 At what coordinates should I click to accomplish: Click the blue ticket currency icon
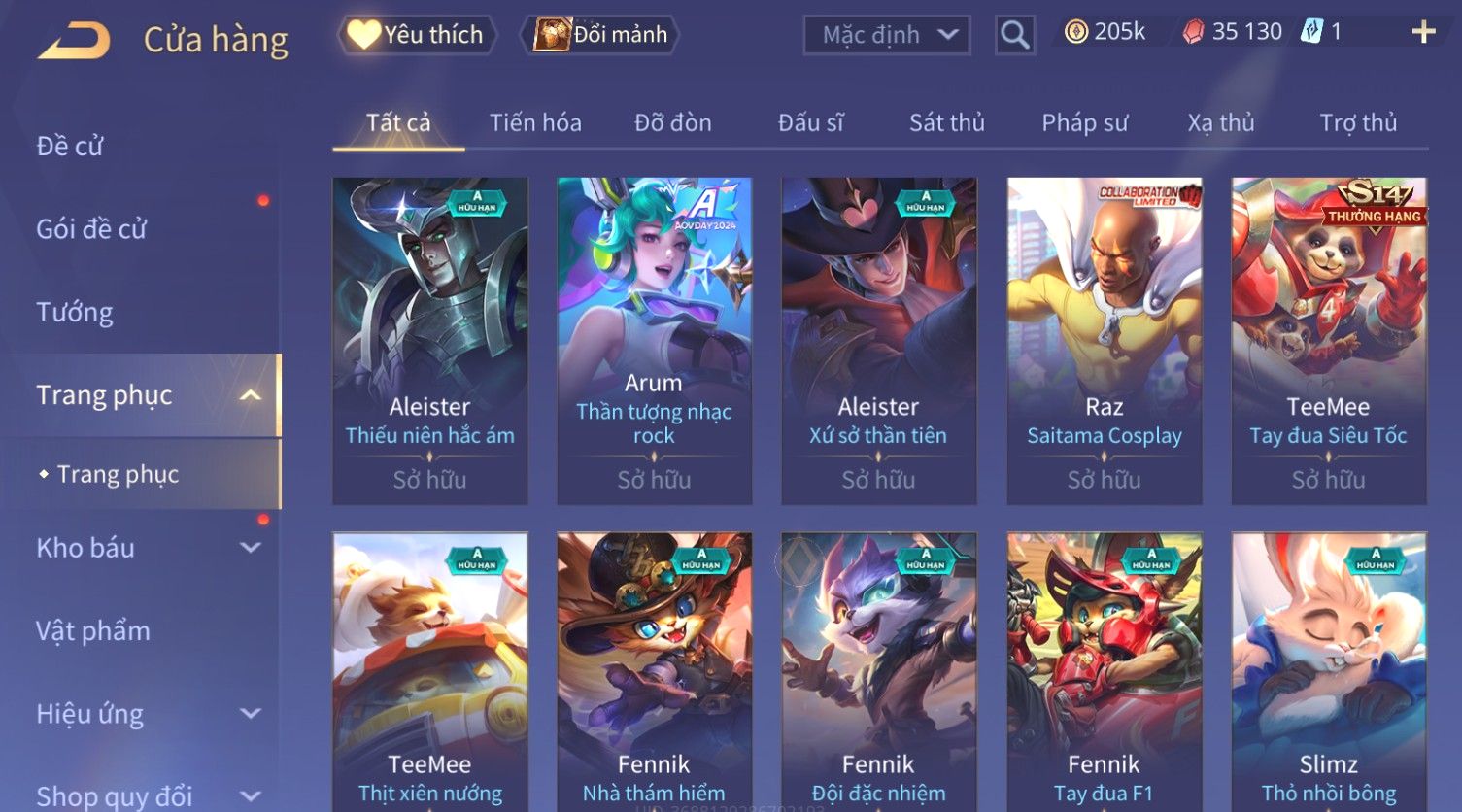click(1311, 32)
